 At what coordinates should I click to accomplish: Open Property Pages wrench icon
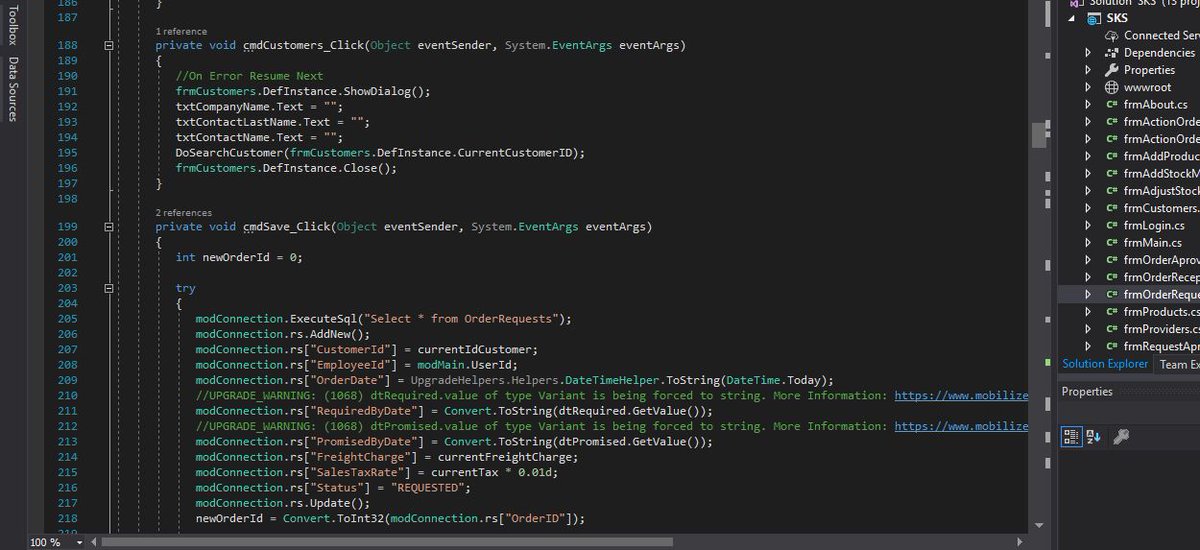point(1121,436)
